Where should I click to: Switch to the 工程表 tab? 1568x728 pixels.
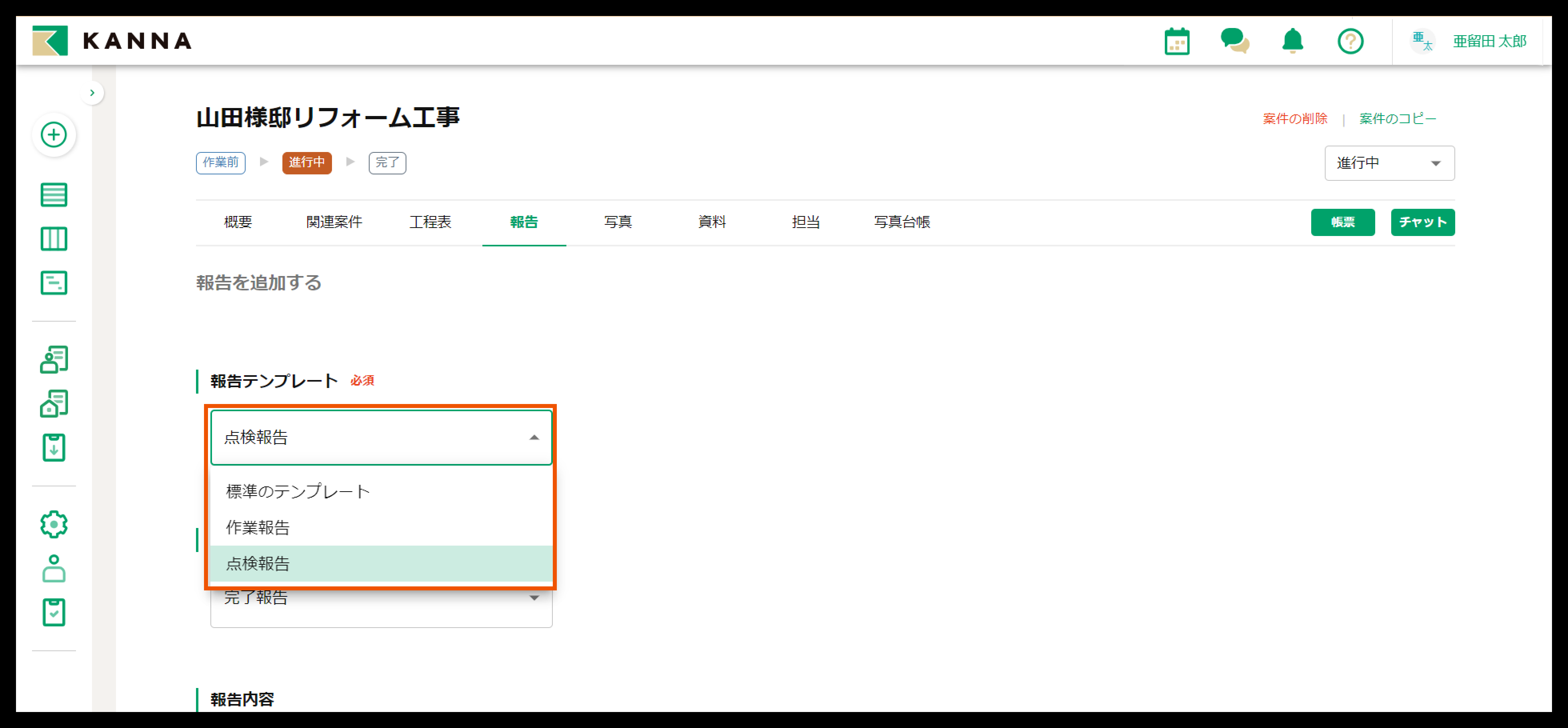(x=430, y=222)
